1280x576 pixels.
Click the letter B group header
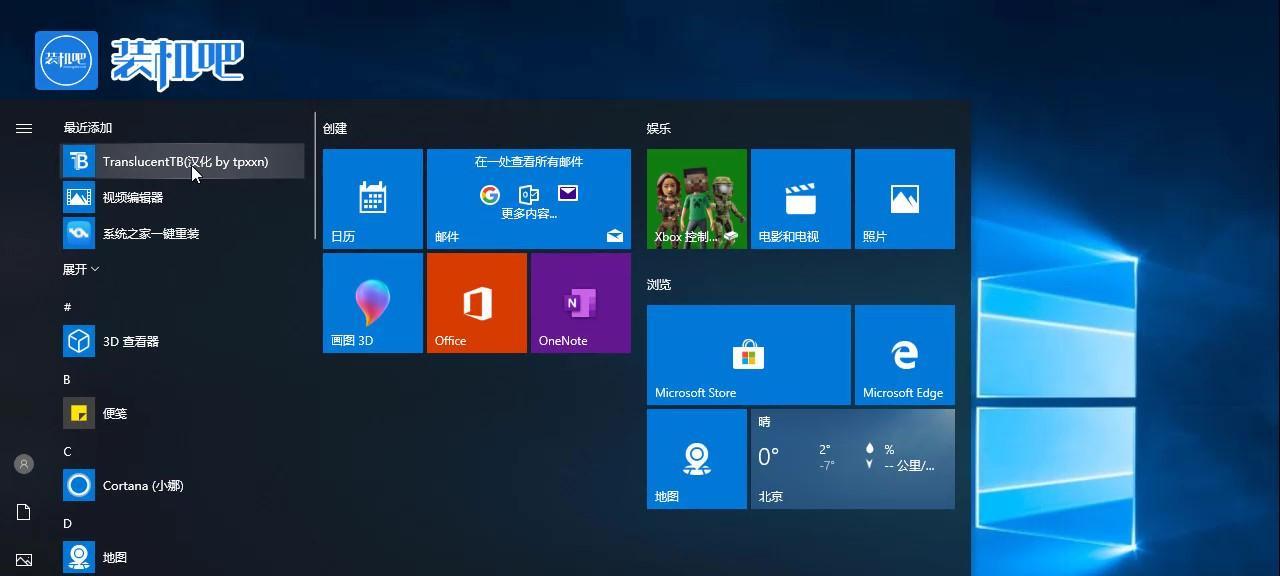pyautogui.click(x=67, y=379)
